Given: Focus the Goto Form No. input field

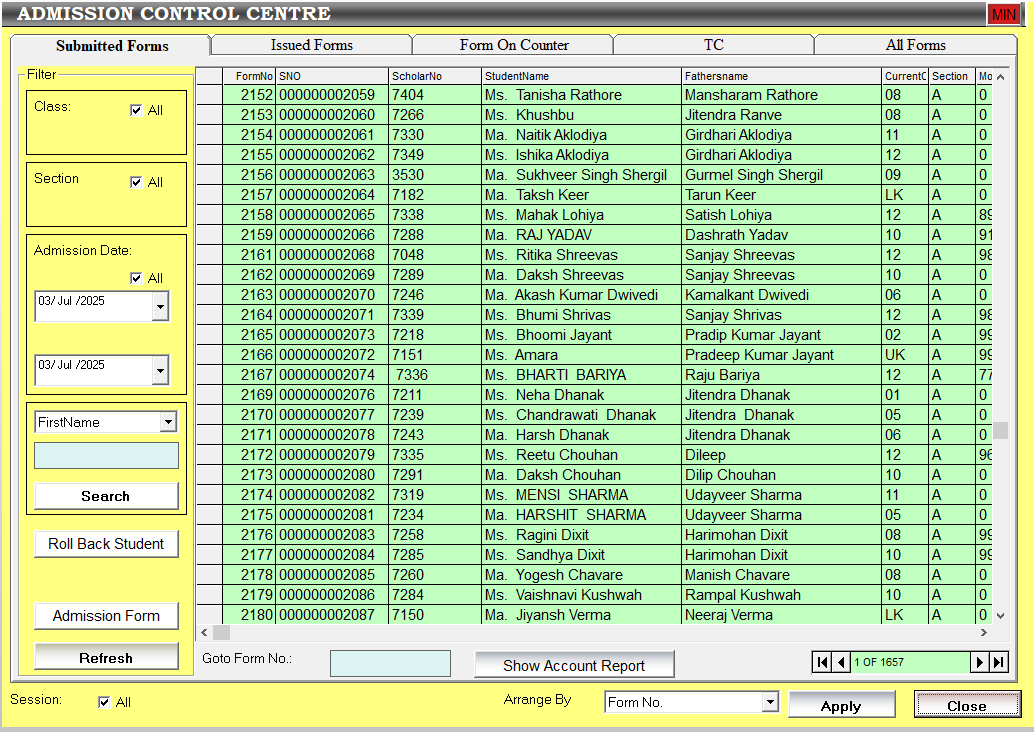Looking at the screenshot, I should [390, 663].
